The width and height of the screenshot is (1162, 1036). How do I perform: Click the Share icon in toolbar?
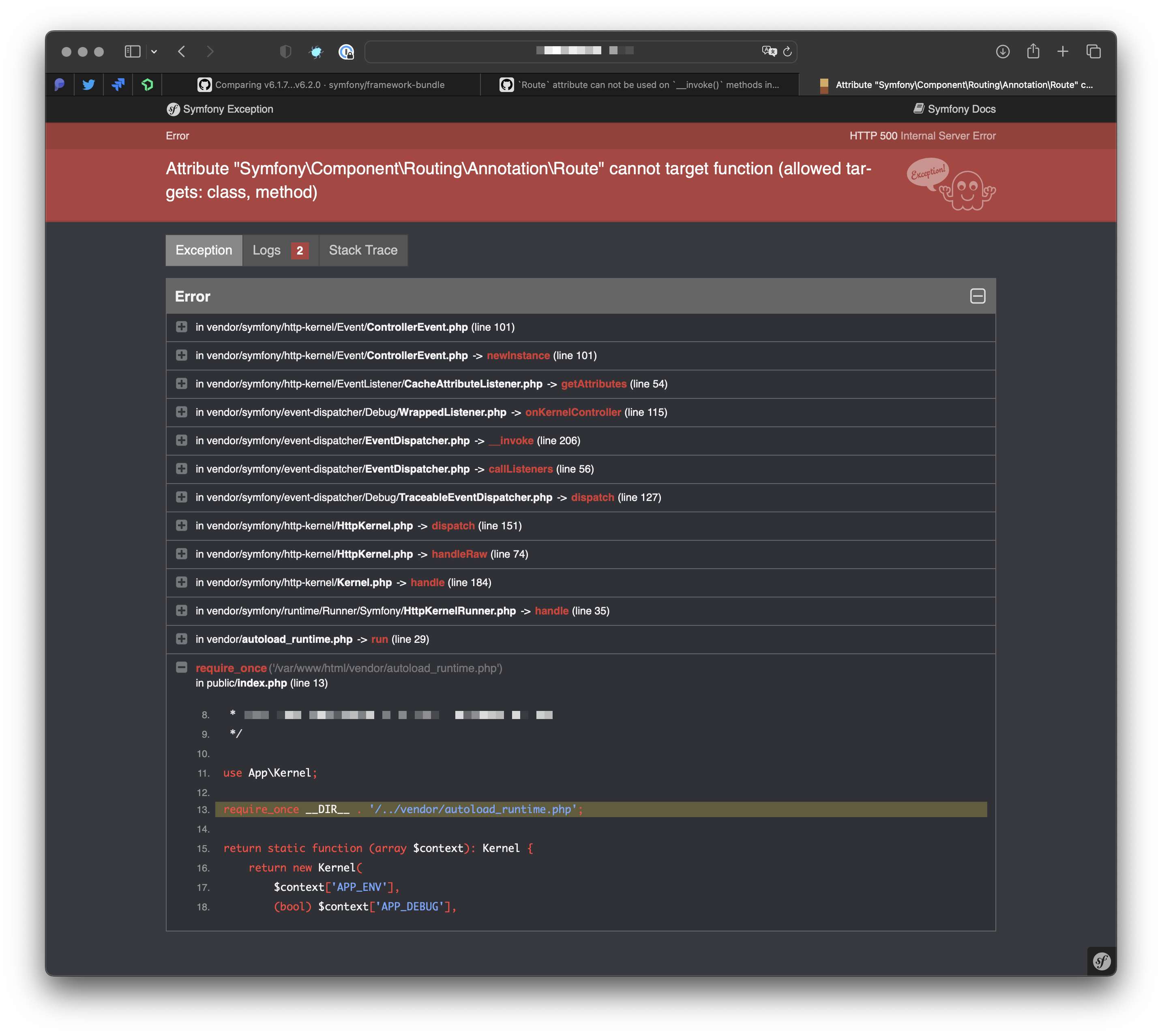point(1033,52)
